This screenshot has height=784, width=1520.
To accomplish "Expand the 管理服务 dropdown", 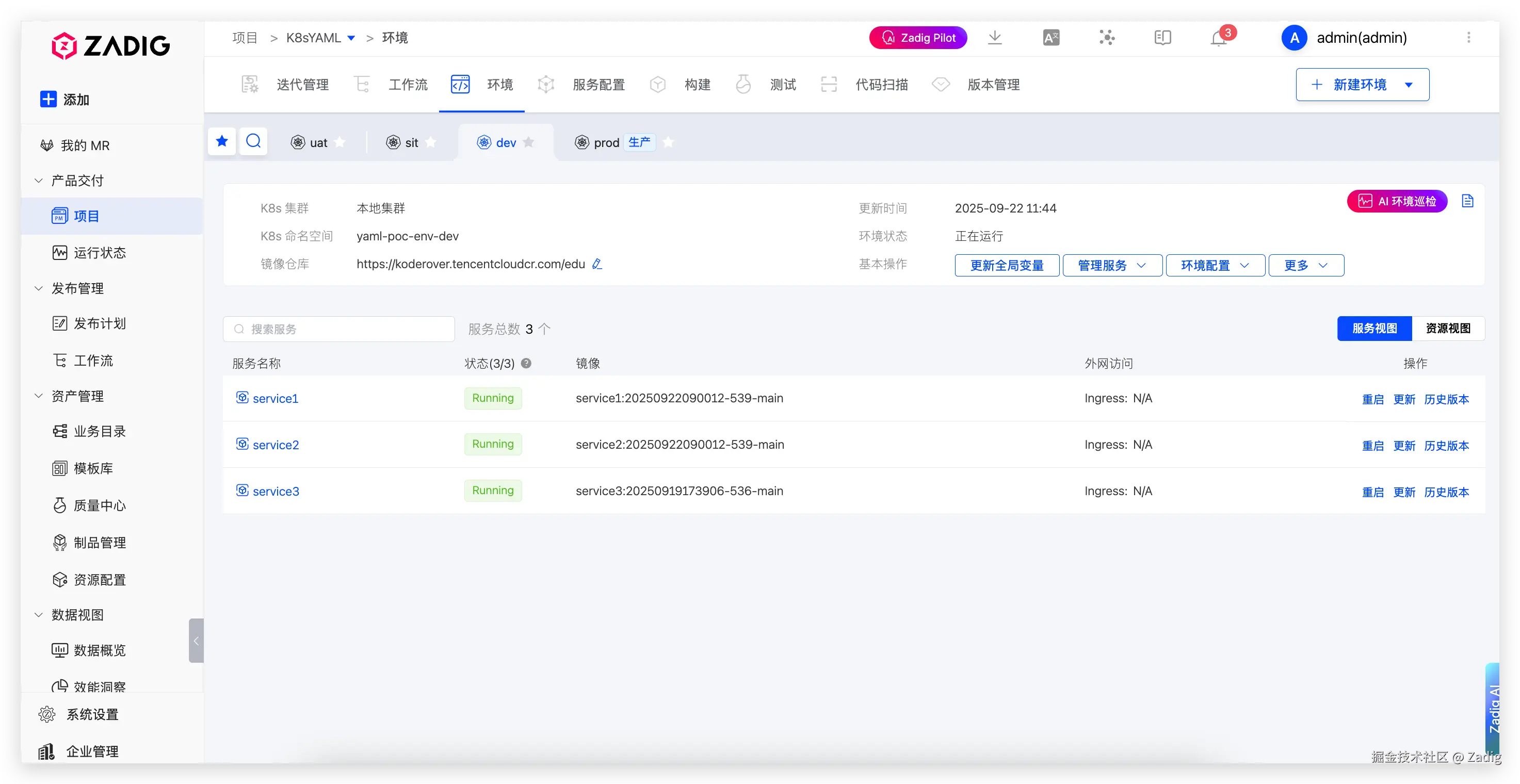I will [x=1112, y=266].
